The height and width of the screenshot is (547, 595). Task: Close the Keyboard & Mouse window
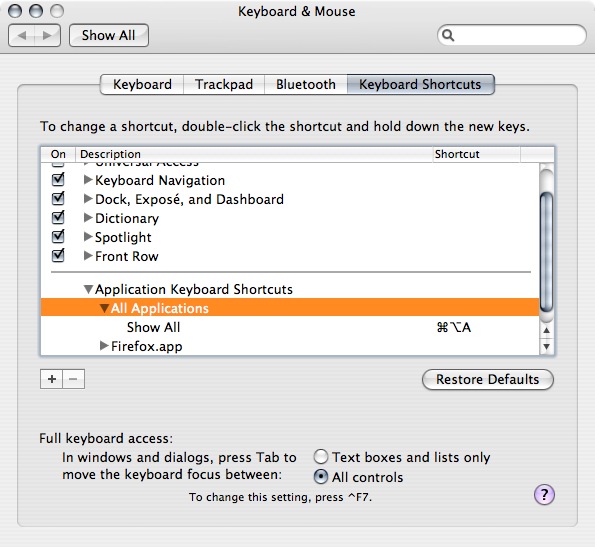tap(15, 11)
